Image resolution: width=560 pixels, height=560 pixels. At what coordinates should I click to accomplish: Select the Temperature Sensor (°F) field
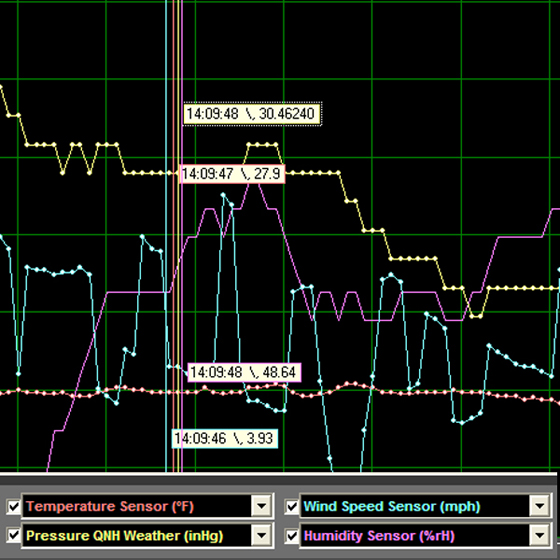[137, 506]
